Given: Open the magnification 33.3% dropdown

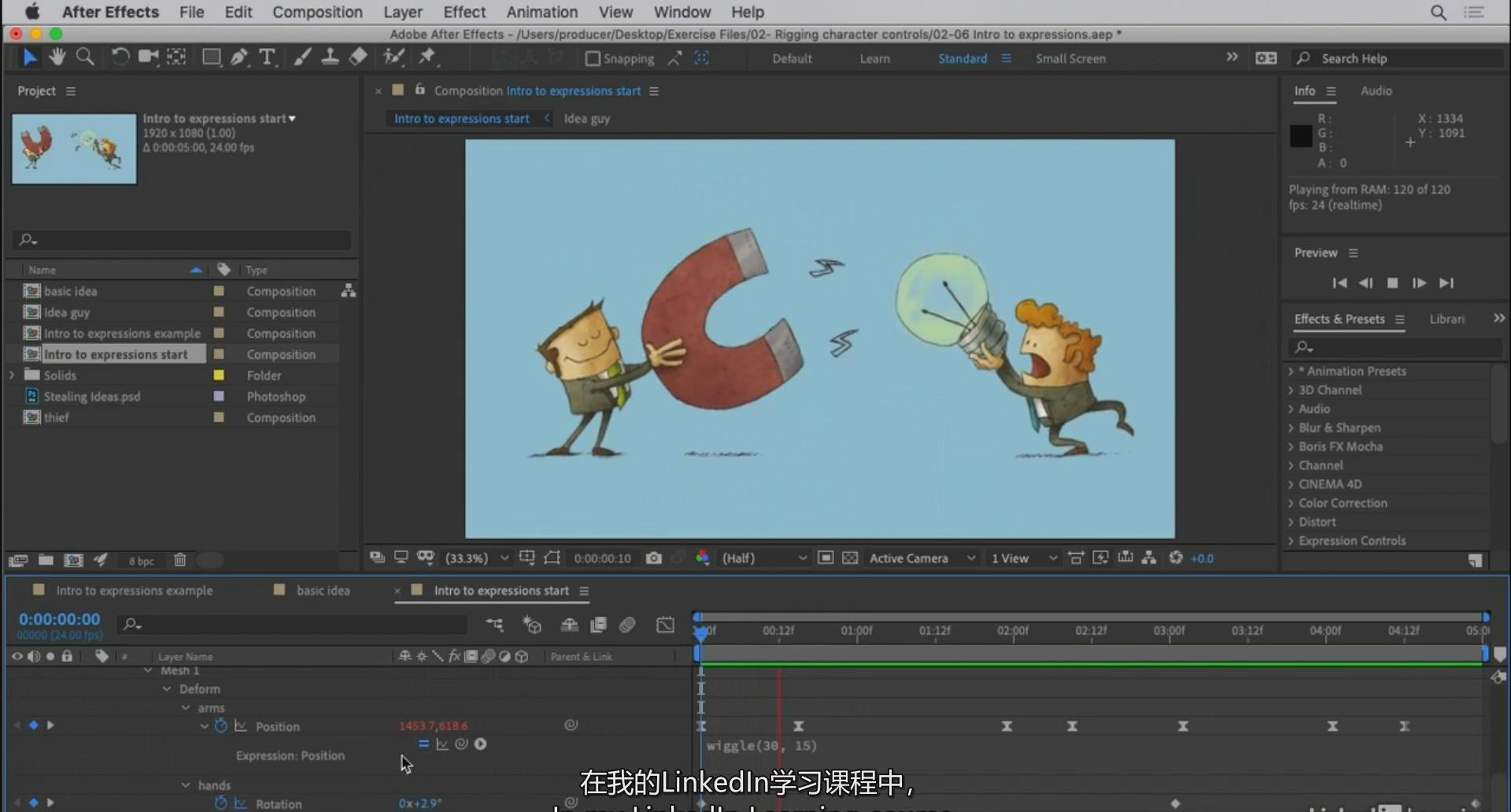Looking at the screenshot, I should (x=478, y=558).
